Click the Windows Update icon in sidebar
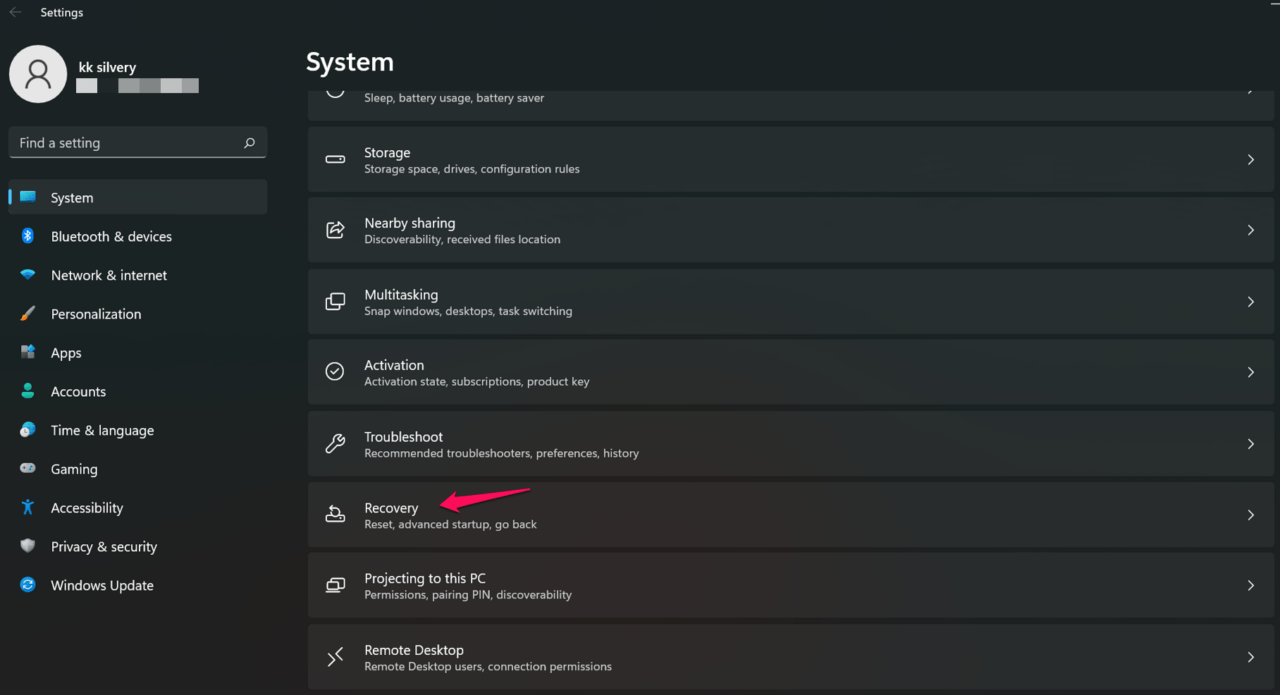1280x695 pixels. [x=28, y=585]
